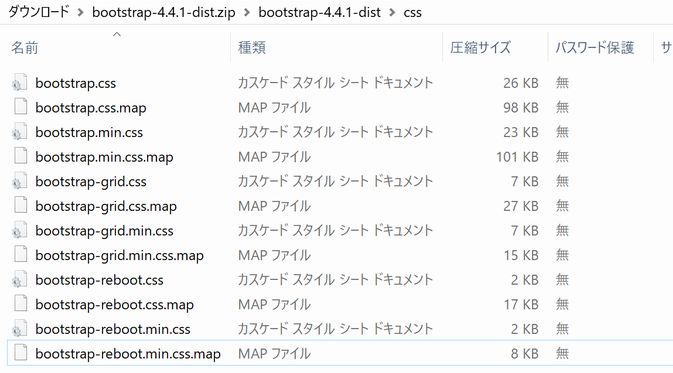Click the 101 KB compressed size value
The image size is (673, 373).
pos(517,157)
